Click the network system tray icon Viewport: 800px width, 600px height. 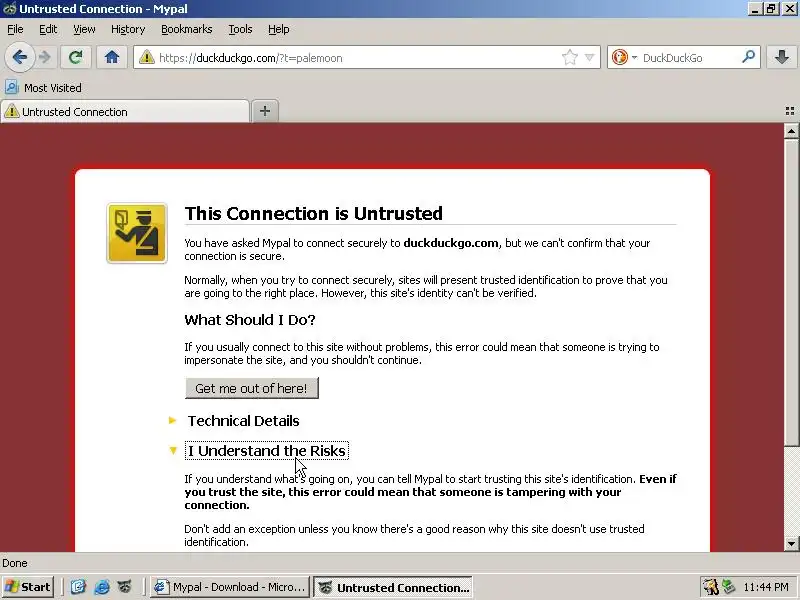coord(729,587)
